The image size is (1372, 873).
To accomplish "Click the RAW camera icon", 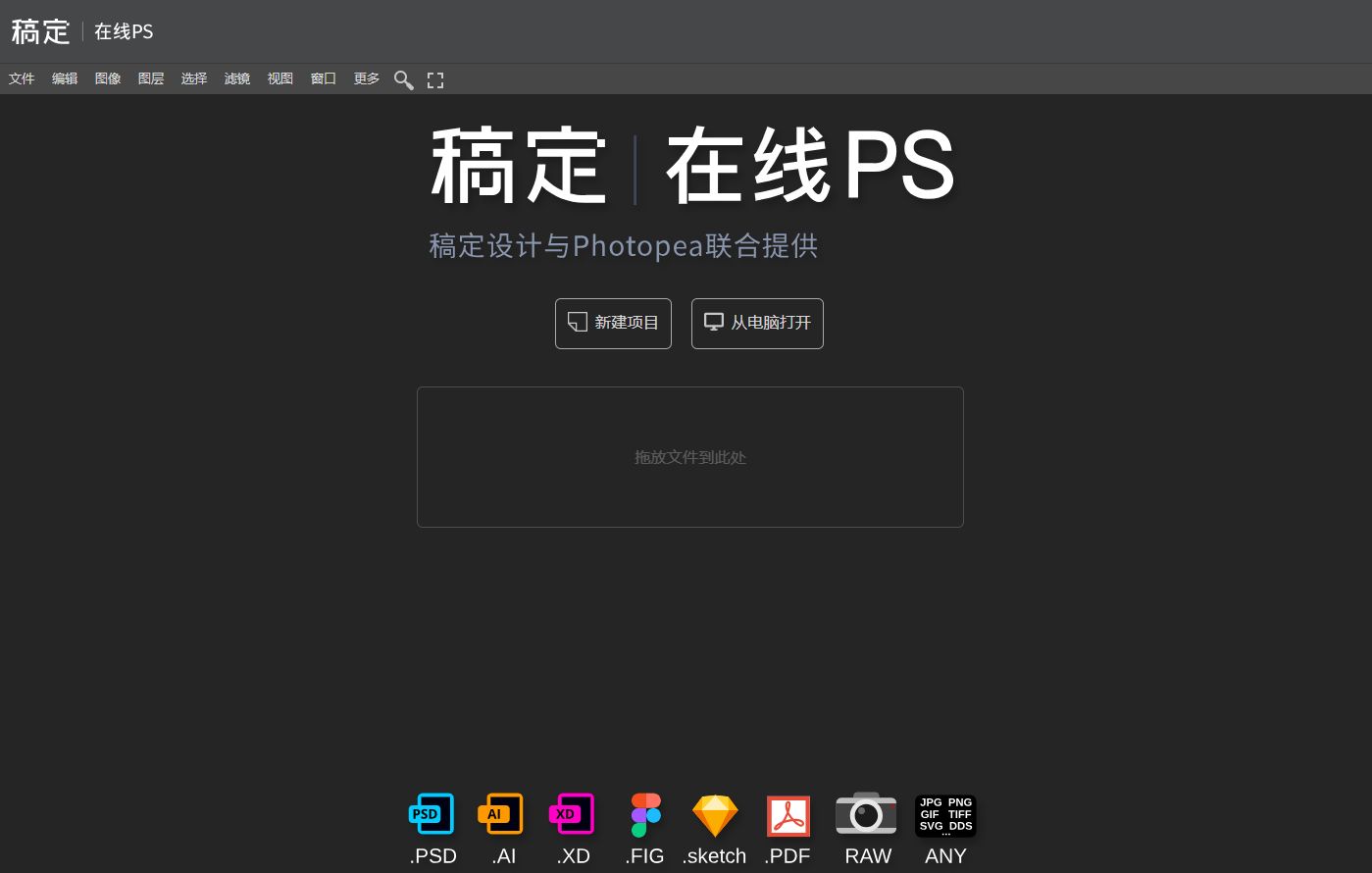I will [866, 813].
